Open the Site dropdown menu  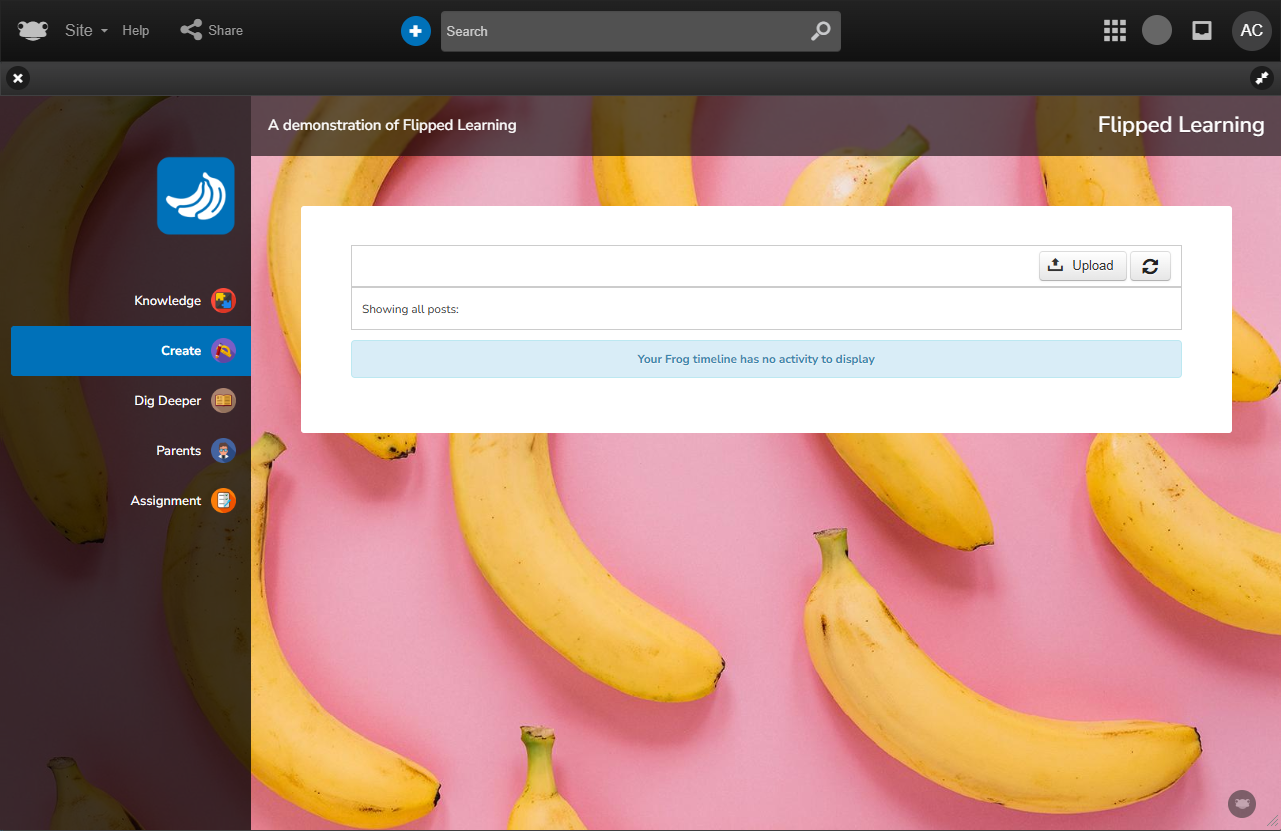coord(85,31)
